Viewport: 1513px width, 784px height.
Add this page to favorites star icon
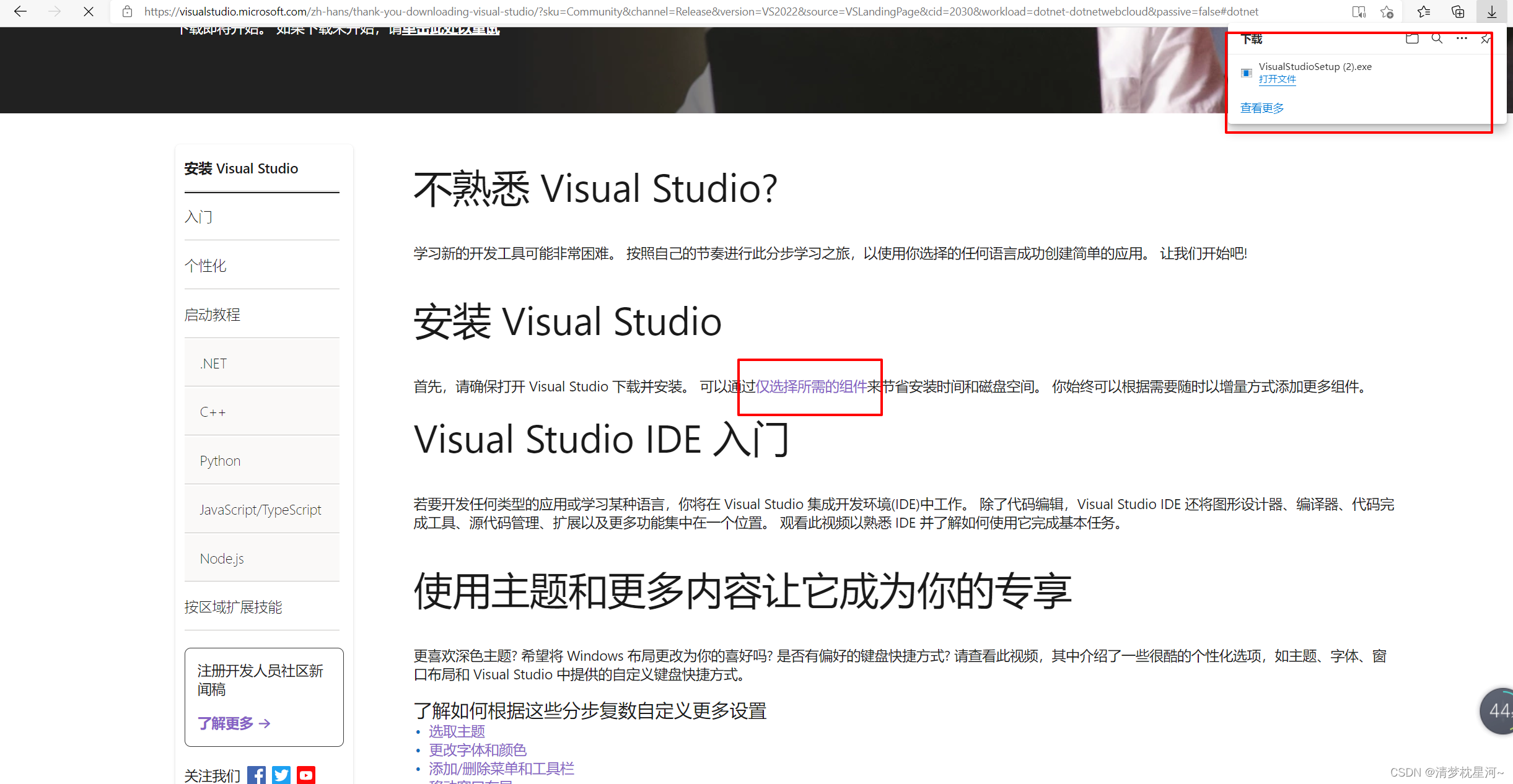[1387, 11]
